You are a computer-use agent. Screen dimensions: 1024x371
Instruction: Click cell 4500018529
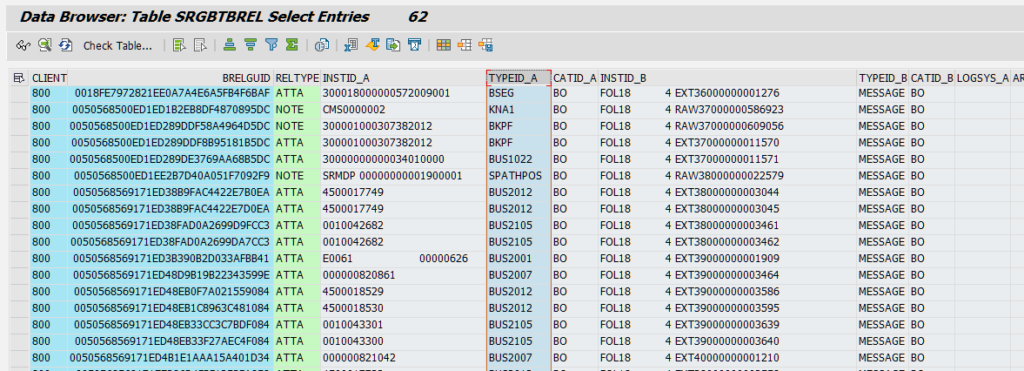(403, 291)
